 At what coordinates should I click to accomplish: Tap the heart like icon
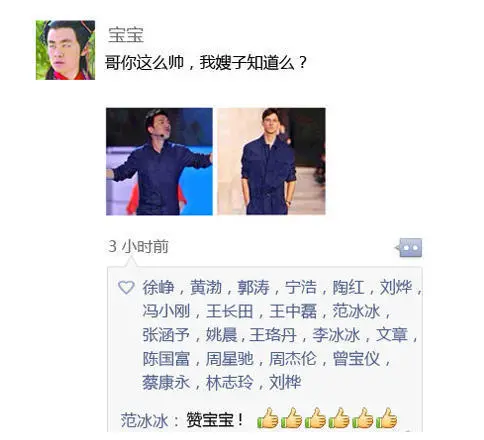coord(126,287)
